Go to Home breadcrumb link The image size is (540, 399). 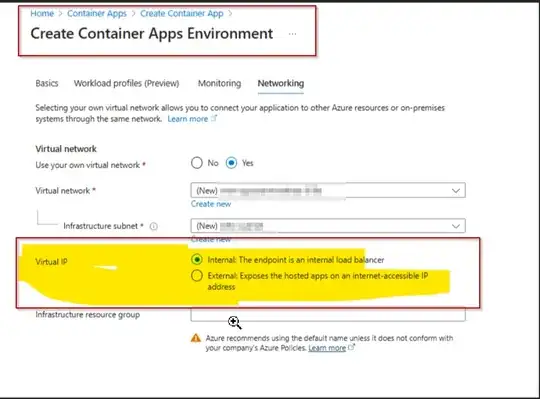pyautogui.click(x=42, y=13)
